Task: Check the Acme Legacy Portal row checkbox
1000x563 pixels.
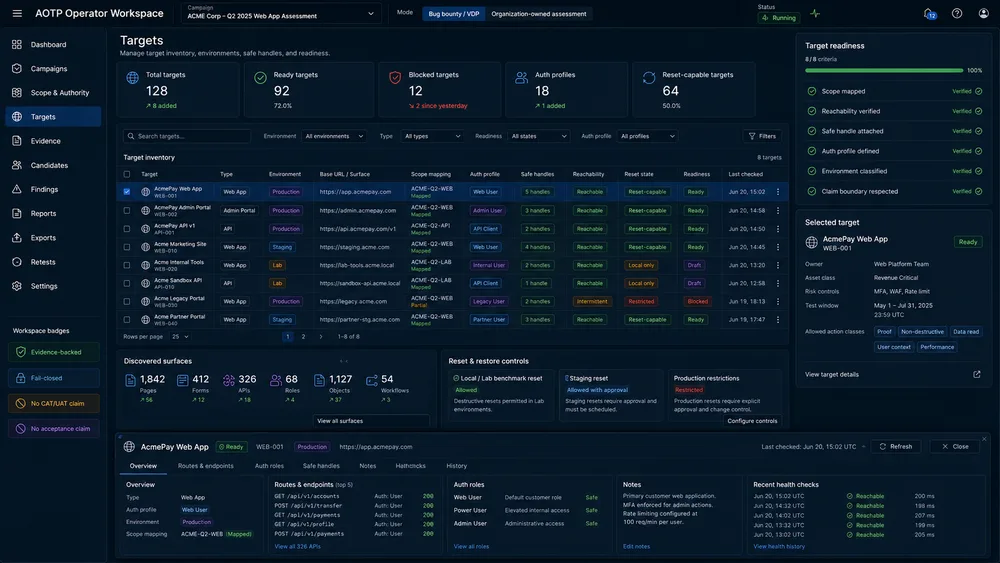Action: point(127,302)
